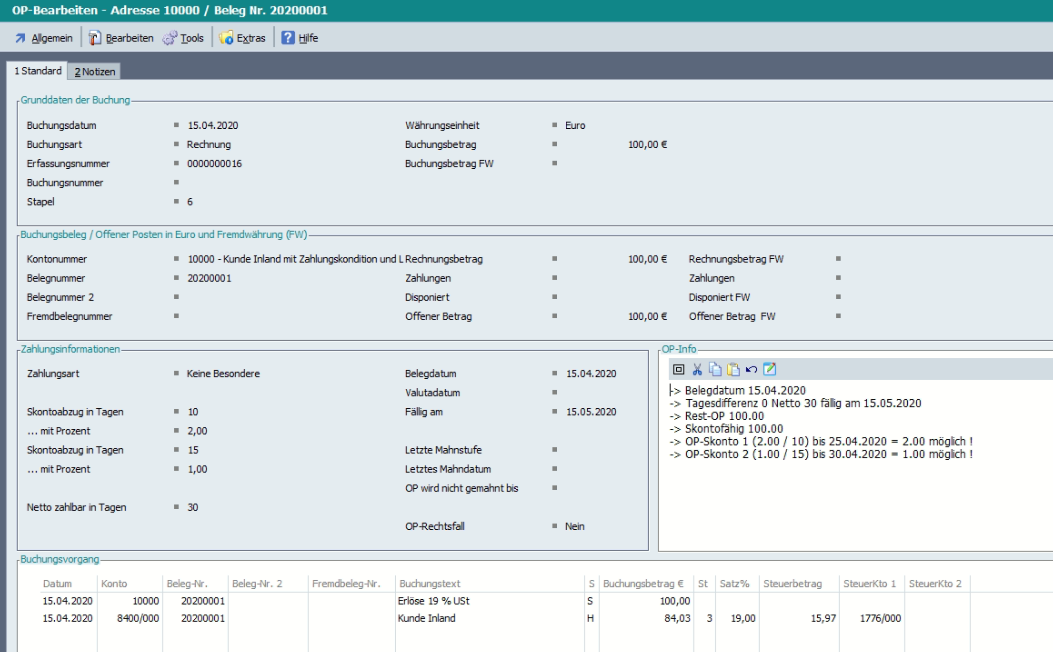Select the 1 Standard tab

(37, 71)
